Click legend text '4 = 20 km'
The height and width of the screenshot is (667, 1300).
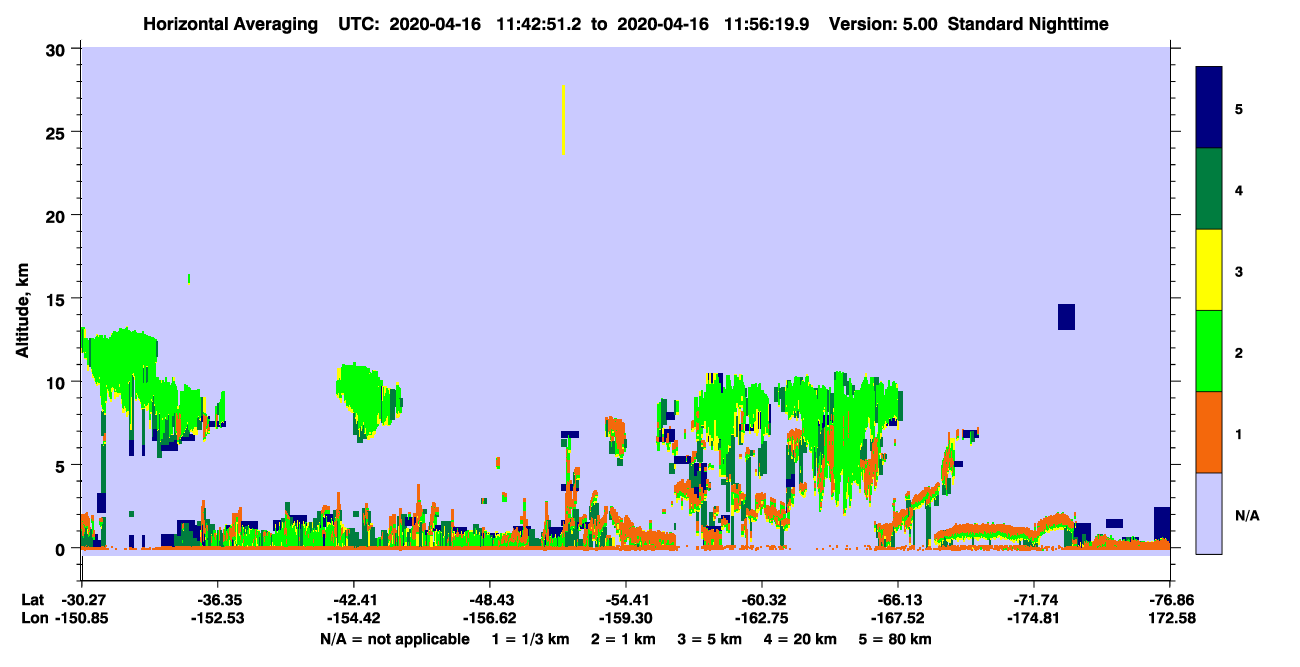coord(801,639)
